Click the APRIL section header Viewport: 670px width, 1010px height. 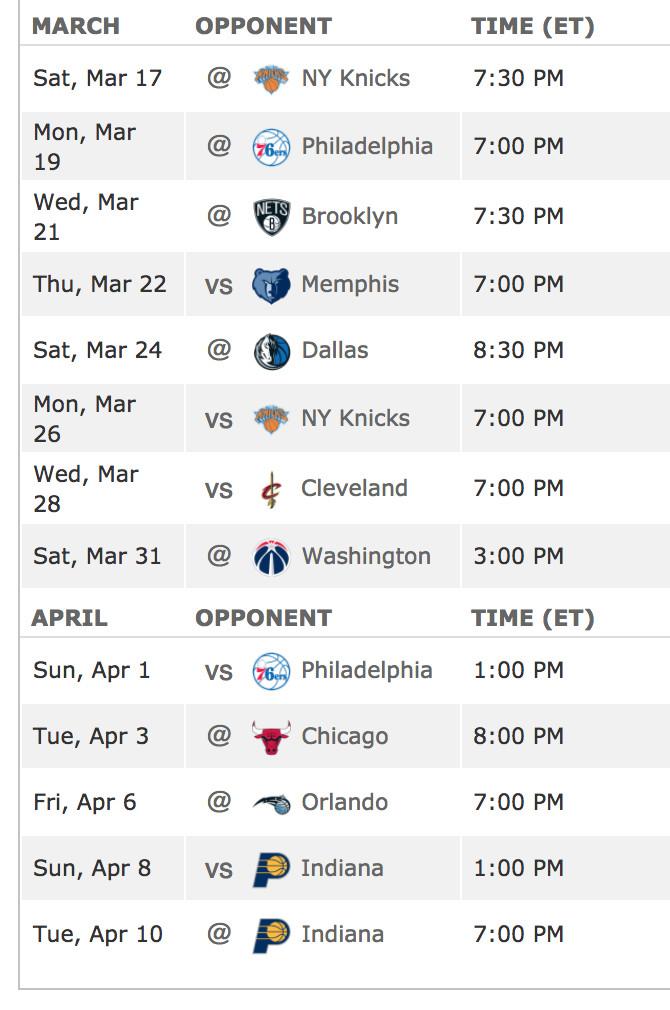(69, 618)
